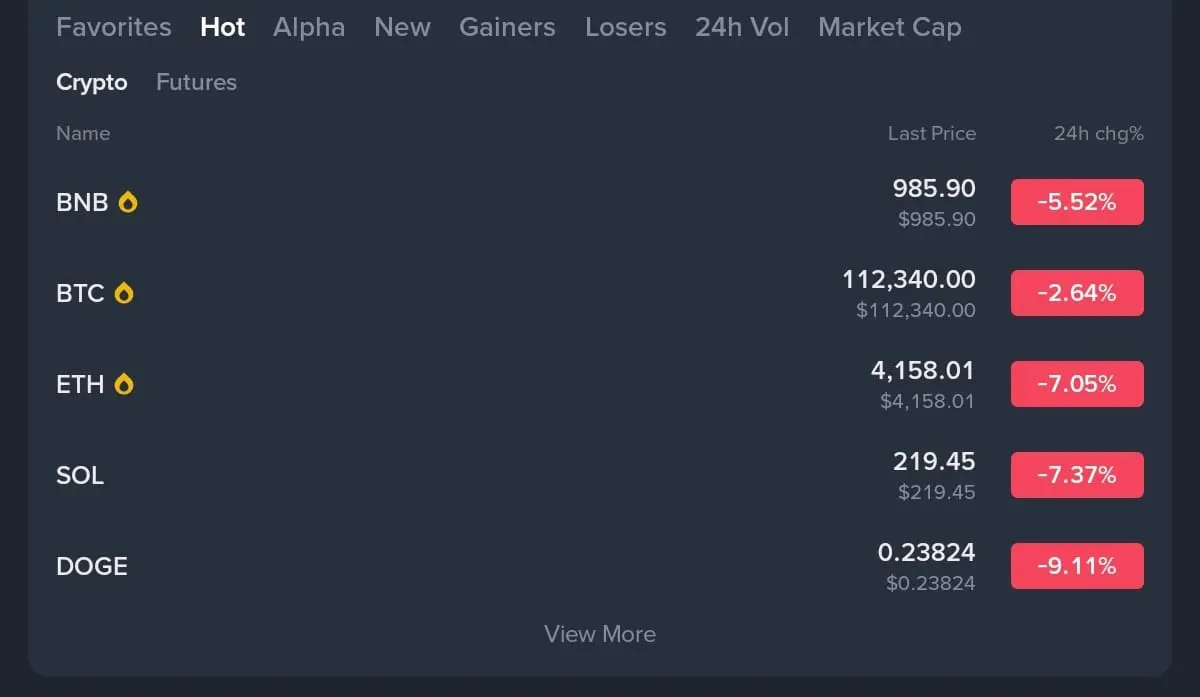1200x697 pixels.
Task: Click the flame icon next to BNB
Action: pyautogui.click(x=128, y=202)
